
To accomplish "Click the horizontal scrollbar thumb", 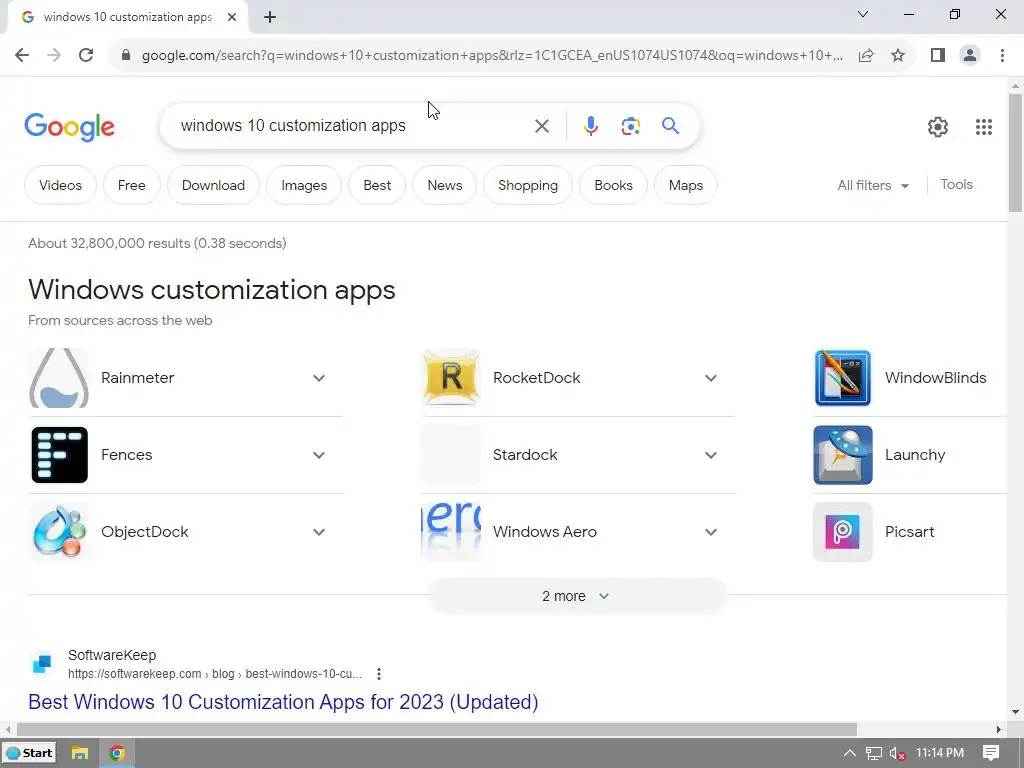I will pyautogui.click(x=436, y=729).
